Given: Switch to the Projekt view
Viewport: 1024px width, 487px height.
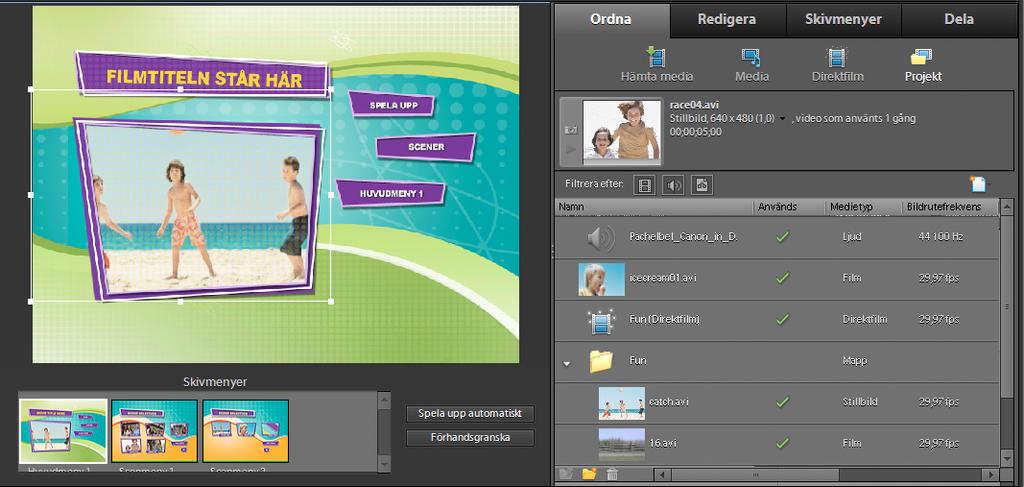Looking at the screenshot, I should (x=923, y=65).
